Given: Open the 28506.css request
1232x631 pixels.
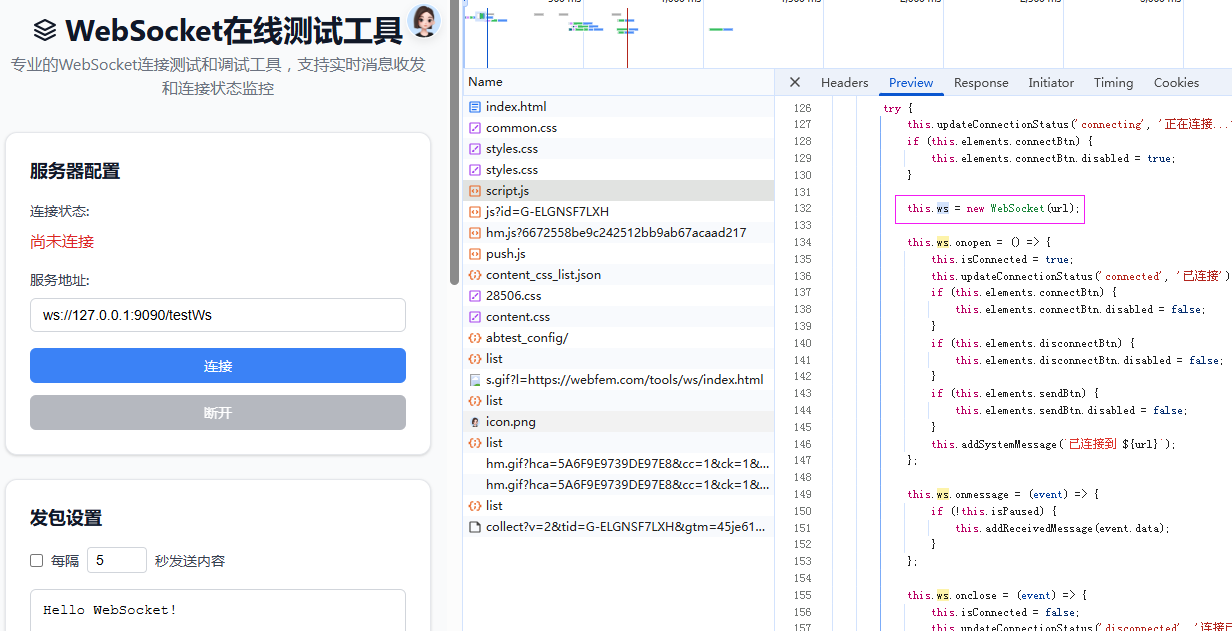Looking at the screenshot, I should coord(618,296).
